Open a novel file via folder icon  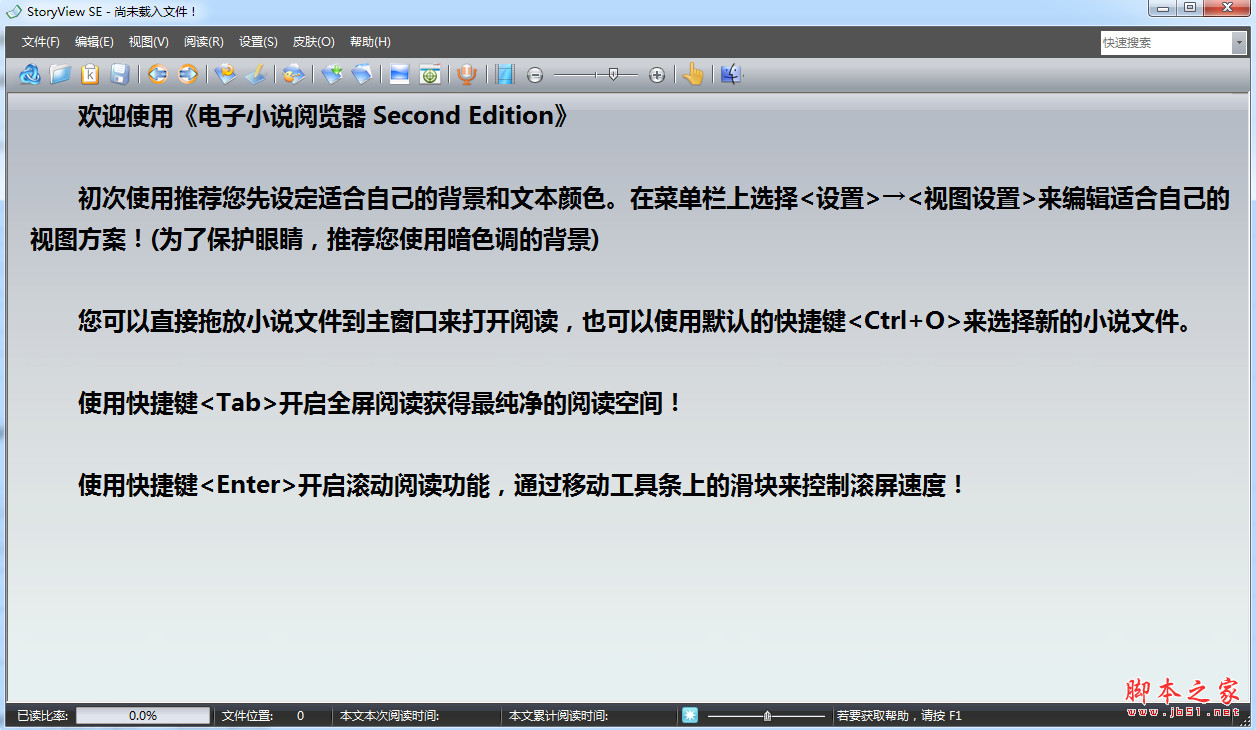coord(61,74)
